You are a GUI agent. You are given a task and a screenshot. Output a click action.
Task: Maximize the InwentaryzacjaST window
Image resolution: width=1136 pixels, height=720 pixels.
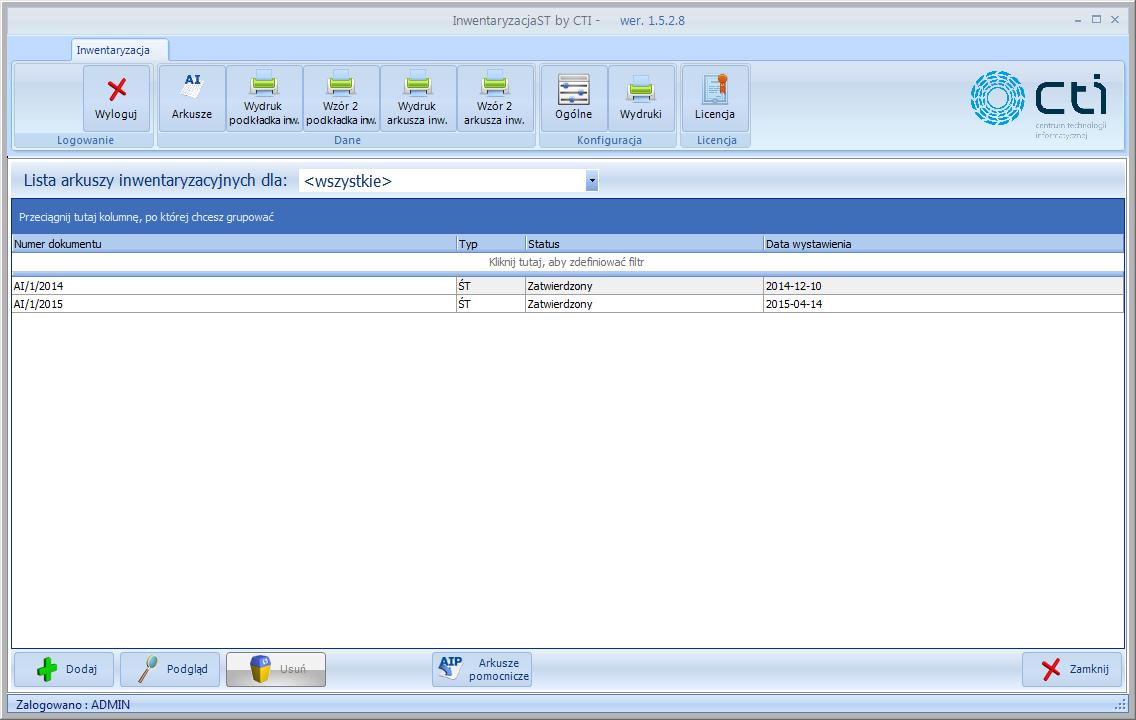pos(1096,20)
